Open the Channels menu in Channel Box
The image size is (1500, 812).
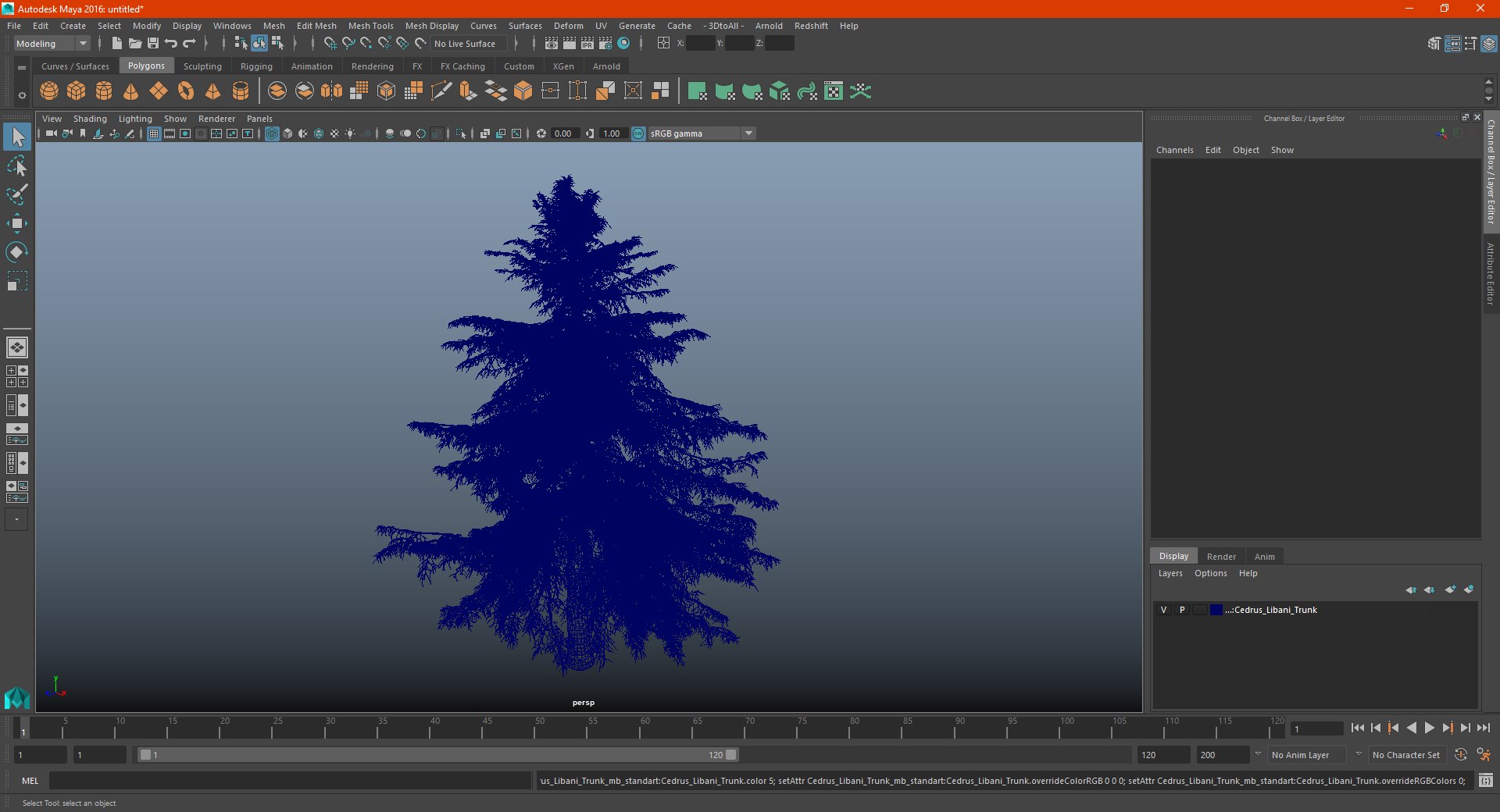click(1175, 150)
